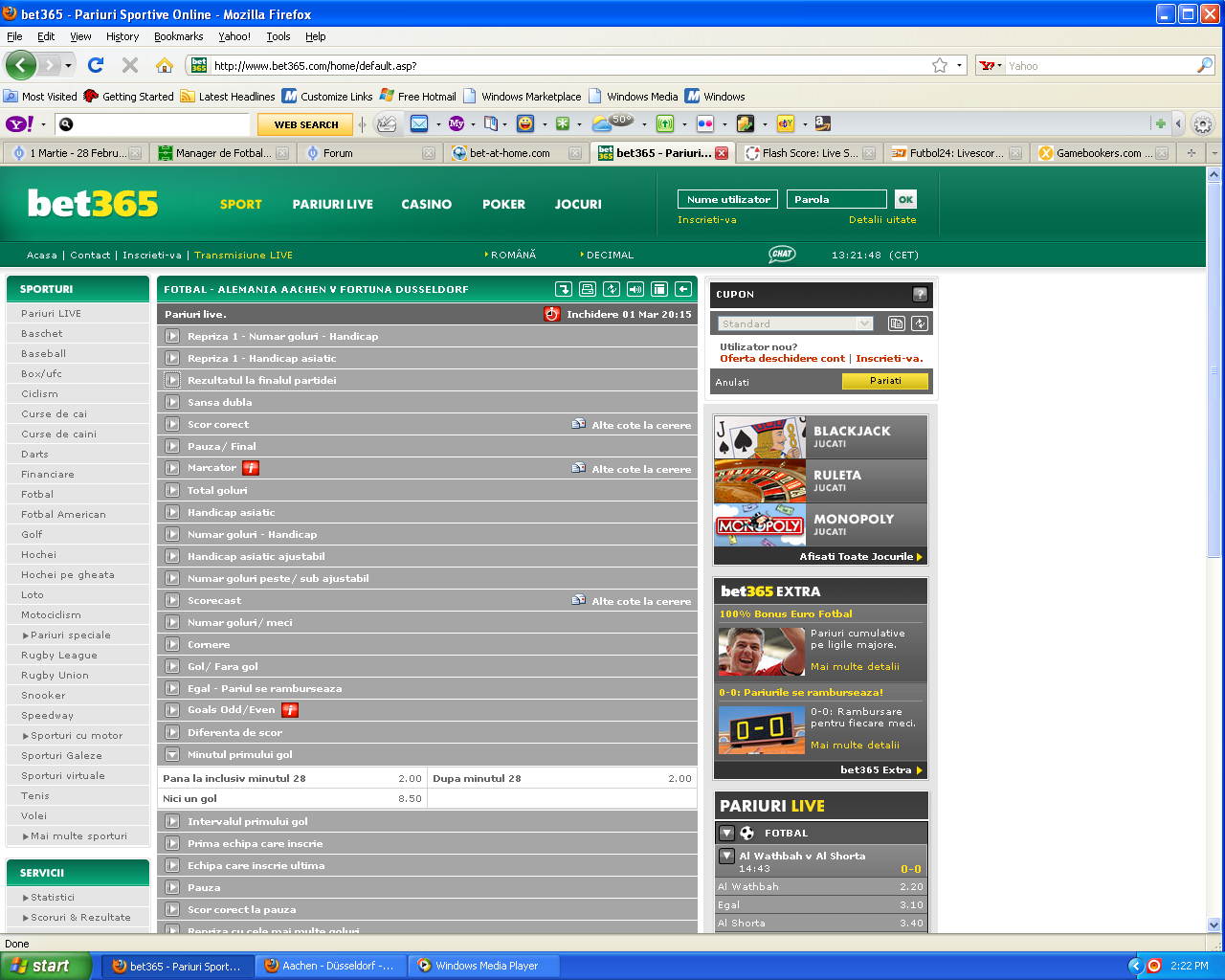Viewport: 1225px width, 980px height.
Task: Switch to the Flash Score browser tab
Action: pyautogui.click(x=810, y=153)
